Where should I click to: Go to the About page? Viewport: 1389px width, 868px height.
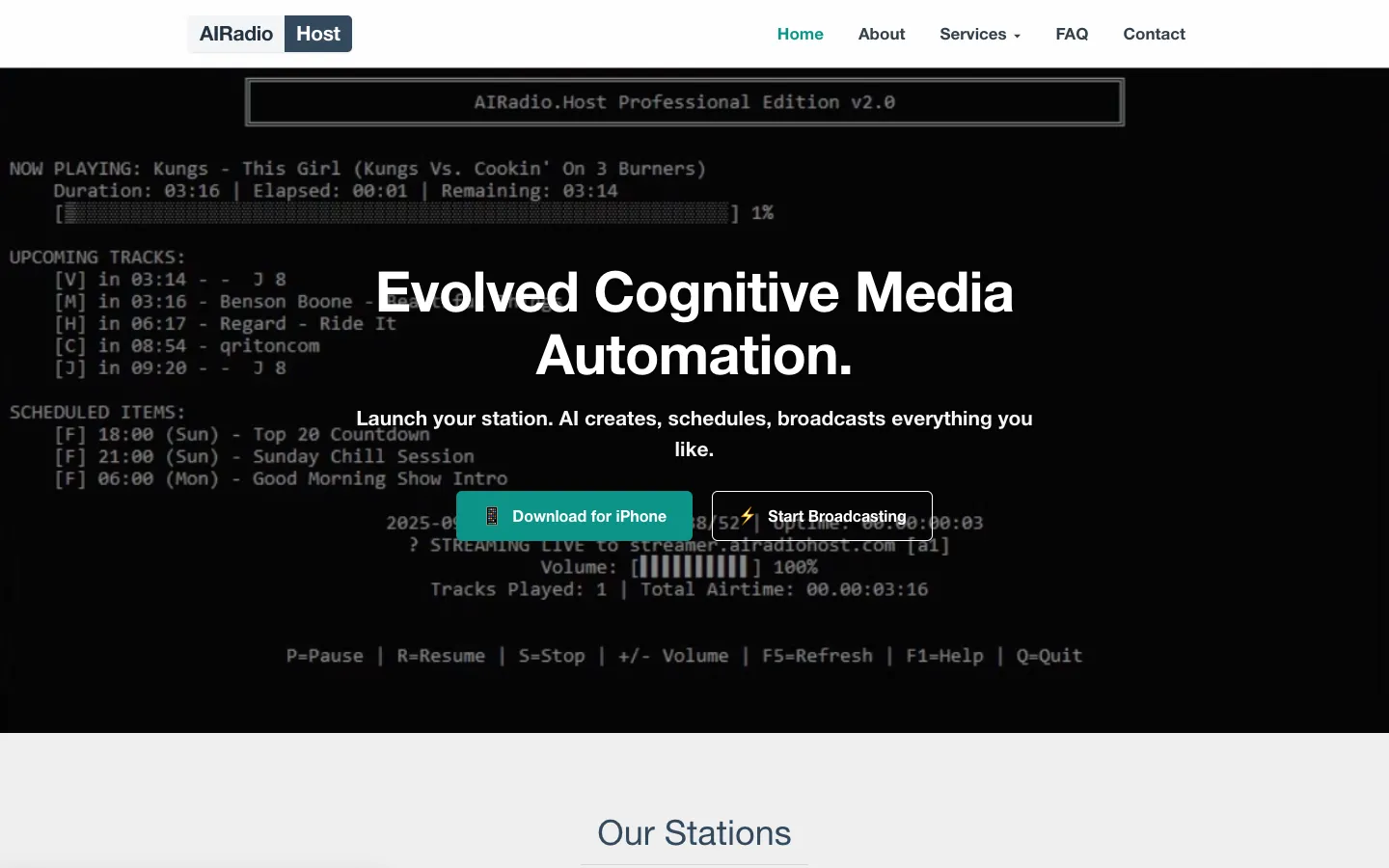pos(882,34)
